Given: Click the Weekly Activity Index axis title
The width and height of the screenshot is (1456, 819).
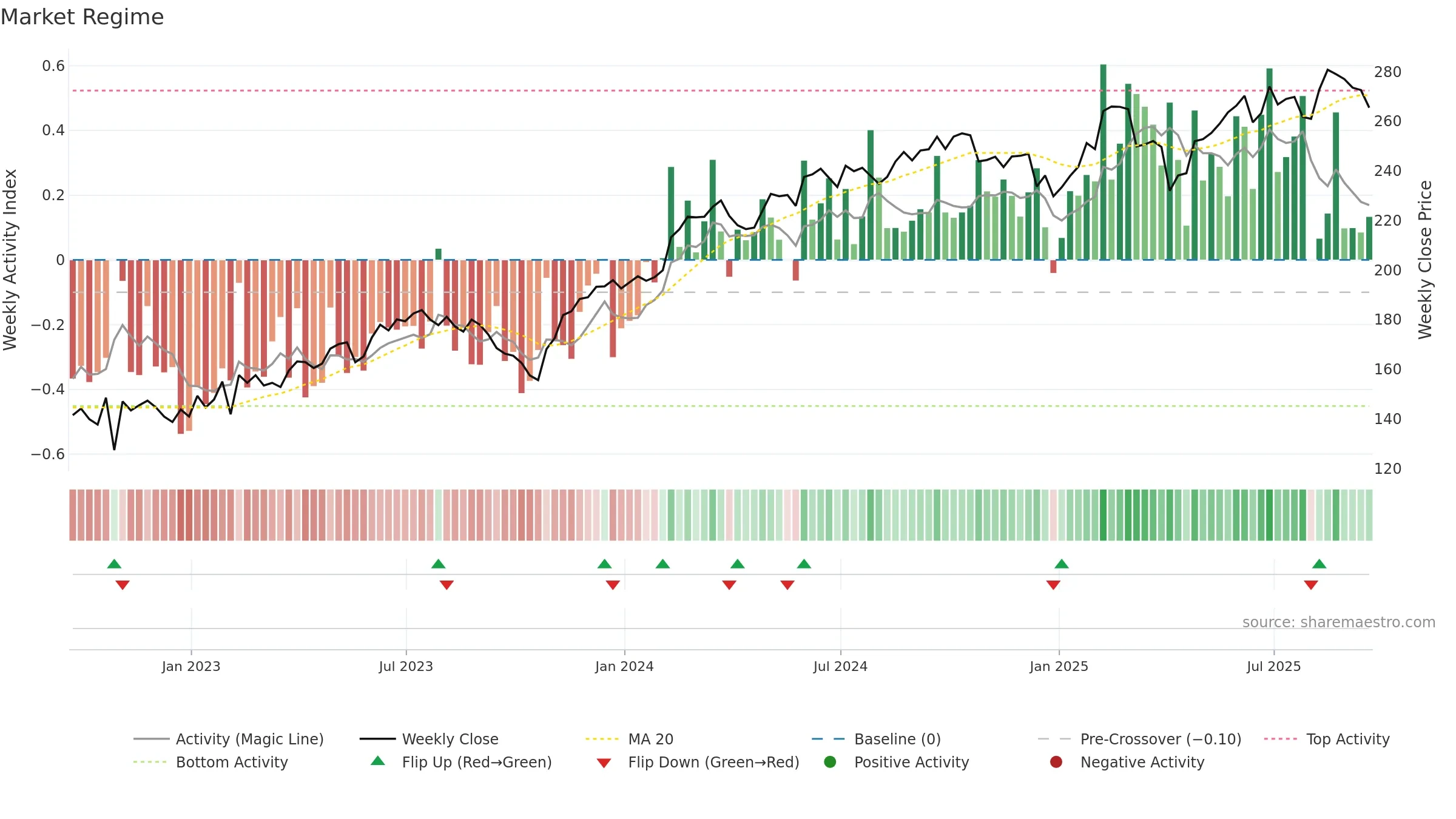Looking at the screenshot, I should click(x=10, y=260).
